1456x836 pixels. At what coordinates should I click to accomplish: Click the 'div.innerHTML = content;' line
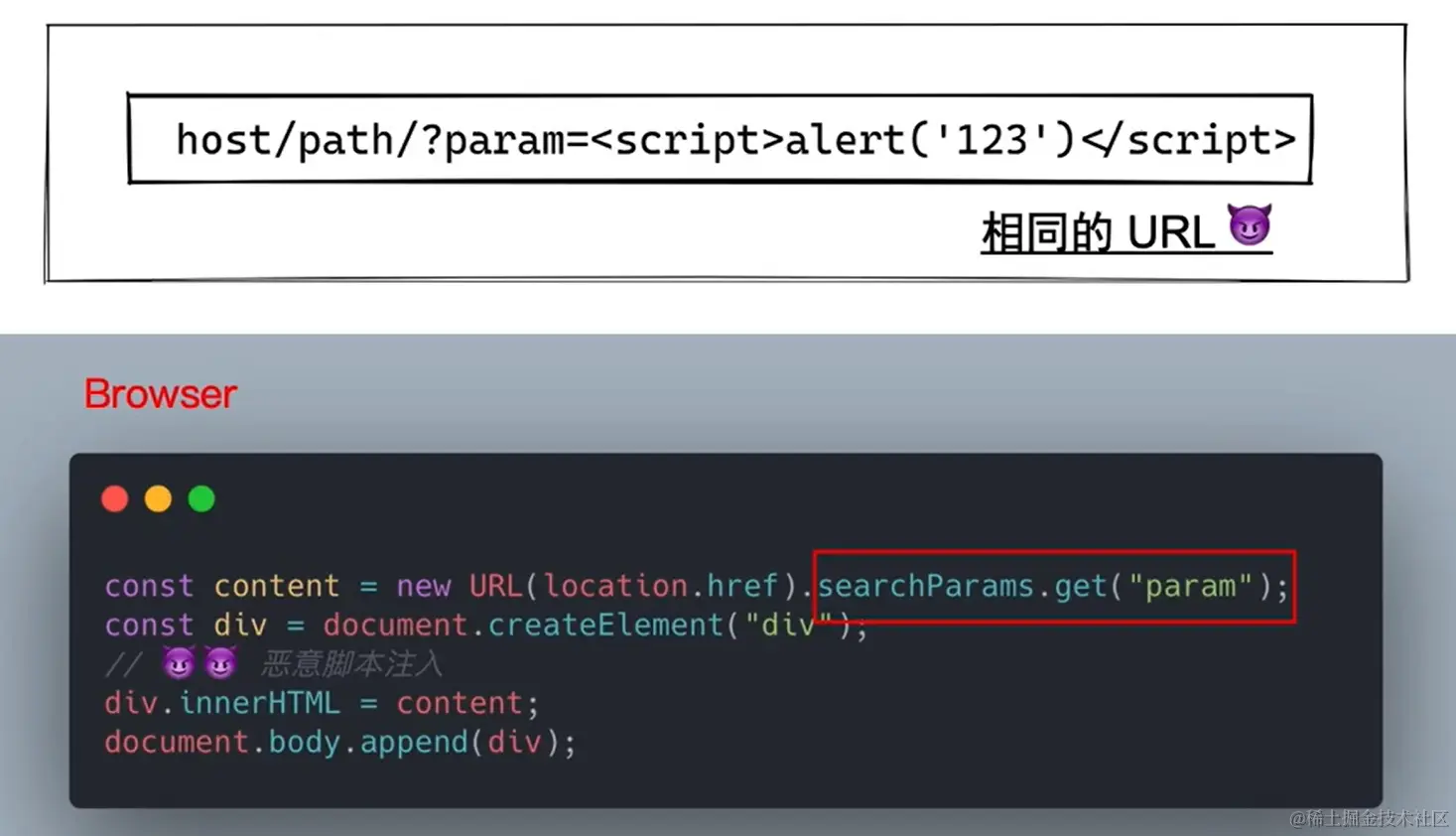[x=322, y=704]
